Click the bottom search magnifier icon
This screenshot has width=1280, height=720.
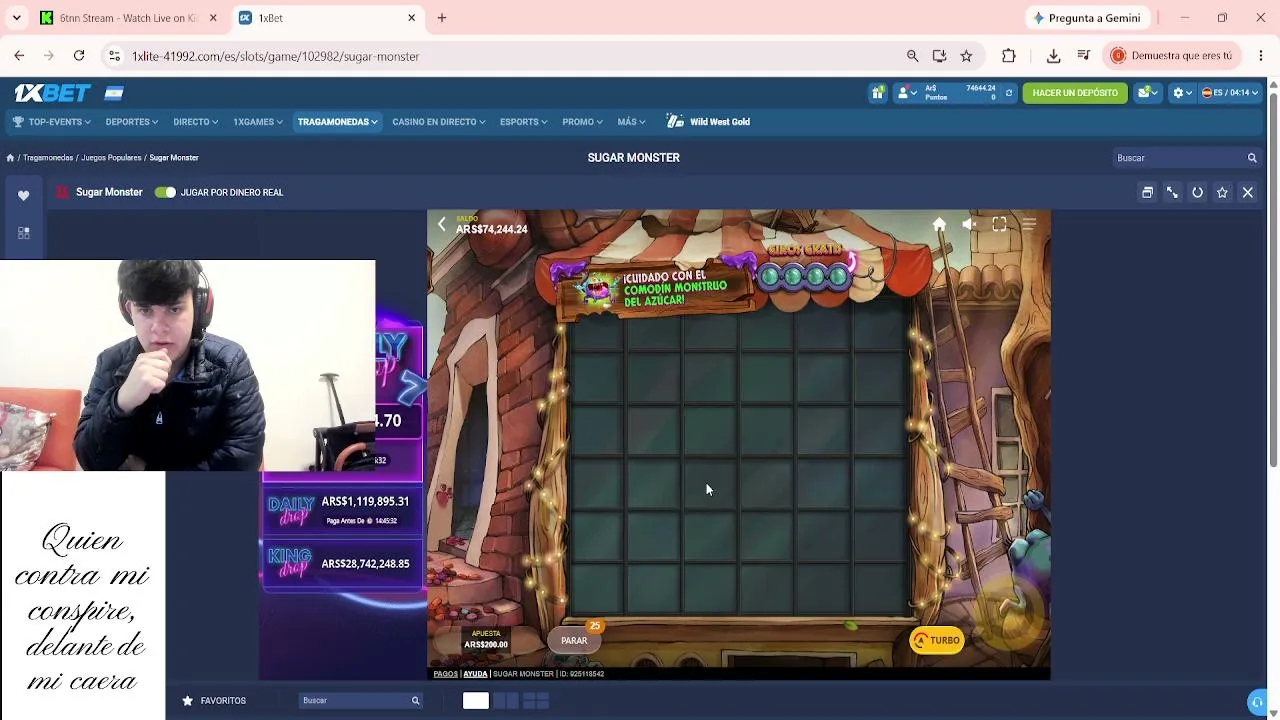[x=415, y=701]
